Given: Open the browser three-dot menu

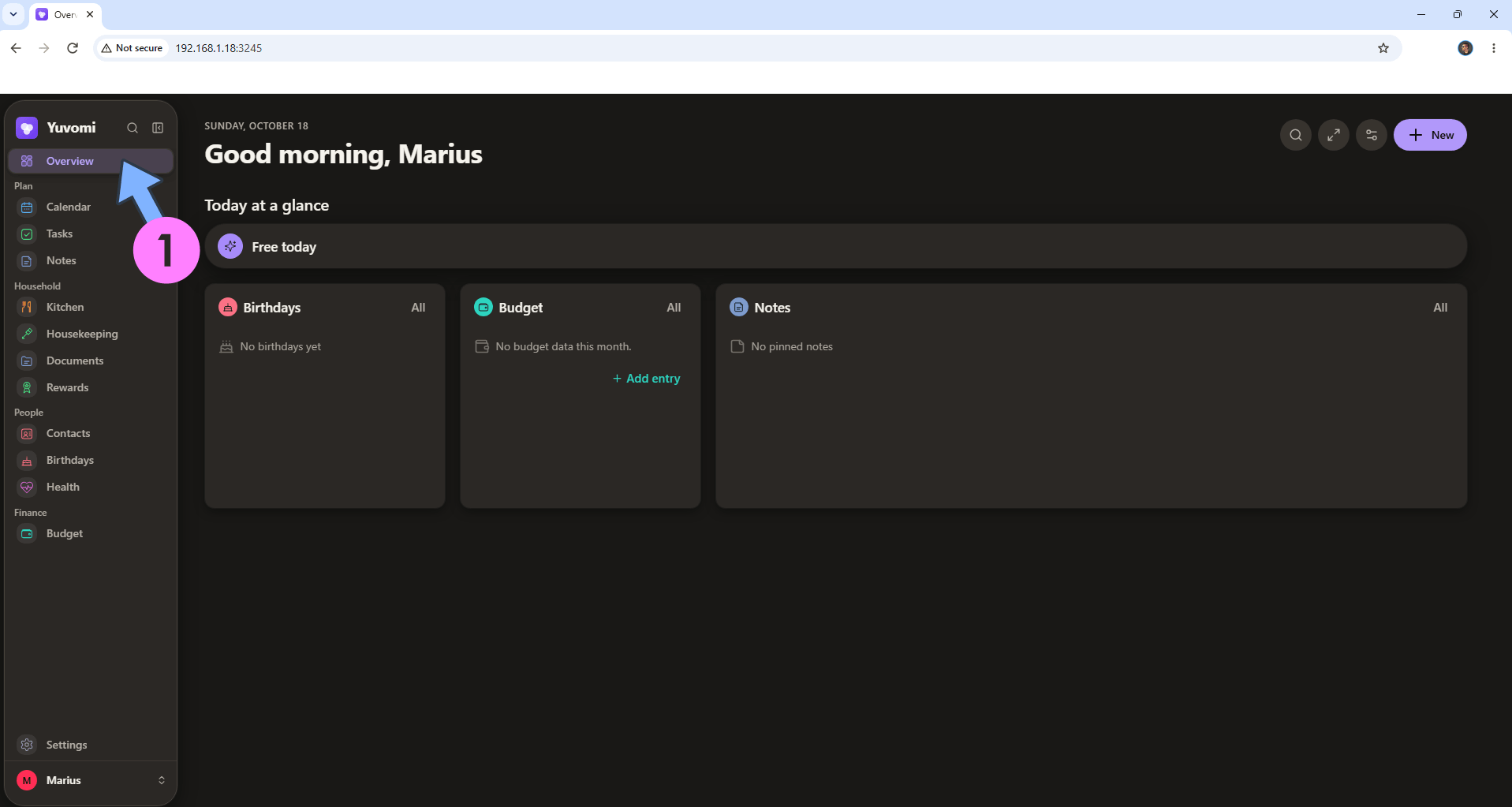Looking at the screenshot, I should (x=1494, y=48).
